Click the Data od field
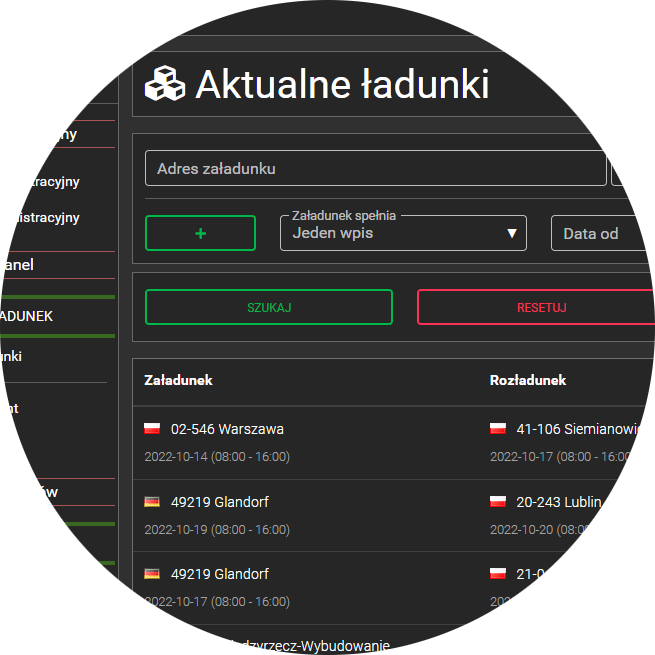This screenshot has height=655, width=655. click(602, 233)
